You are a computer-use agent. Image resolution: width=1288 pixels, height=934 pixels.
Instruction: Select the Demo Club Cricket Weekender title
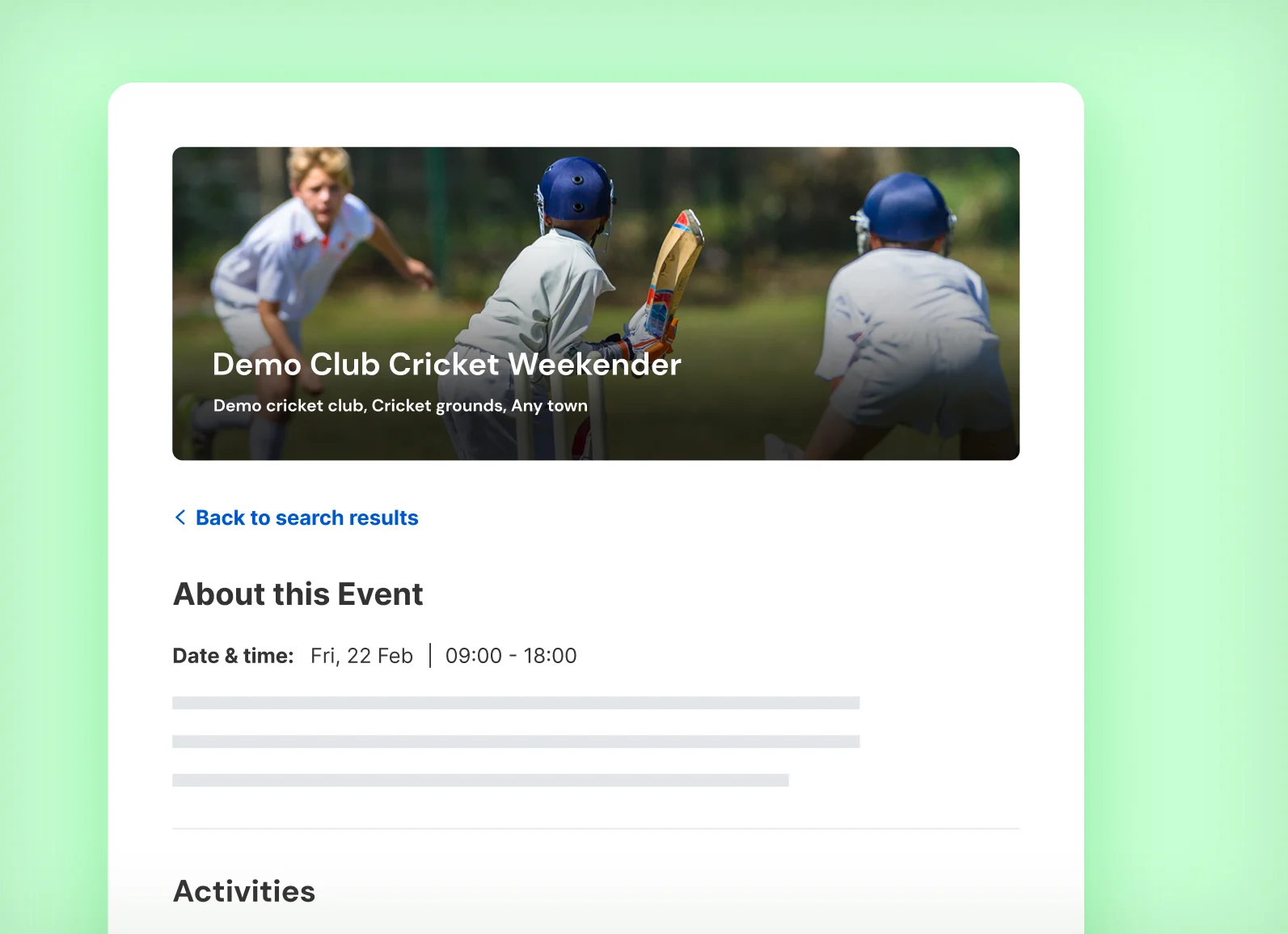click(446, 365)
